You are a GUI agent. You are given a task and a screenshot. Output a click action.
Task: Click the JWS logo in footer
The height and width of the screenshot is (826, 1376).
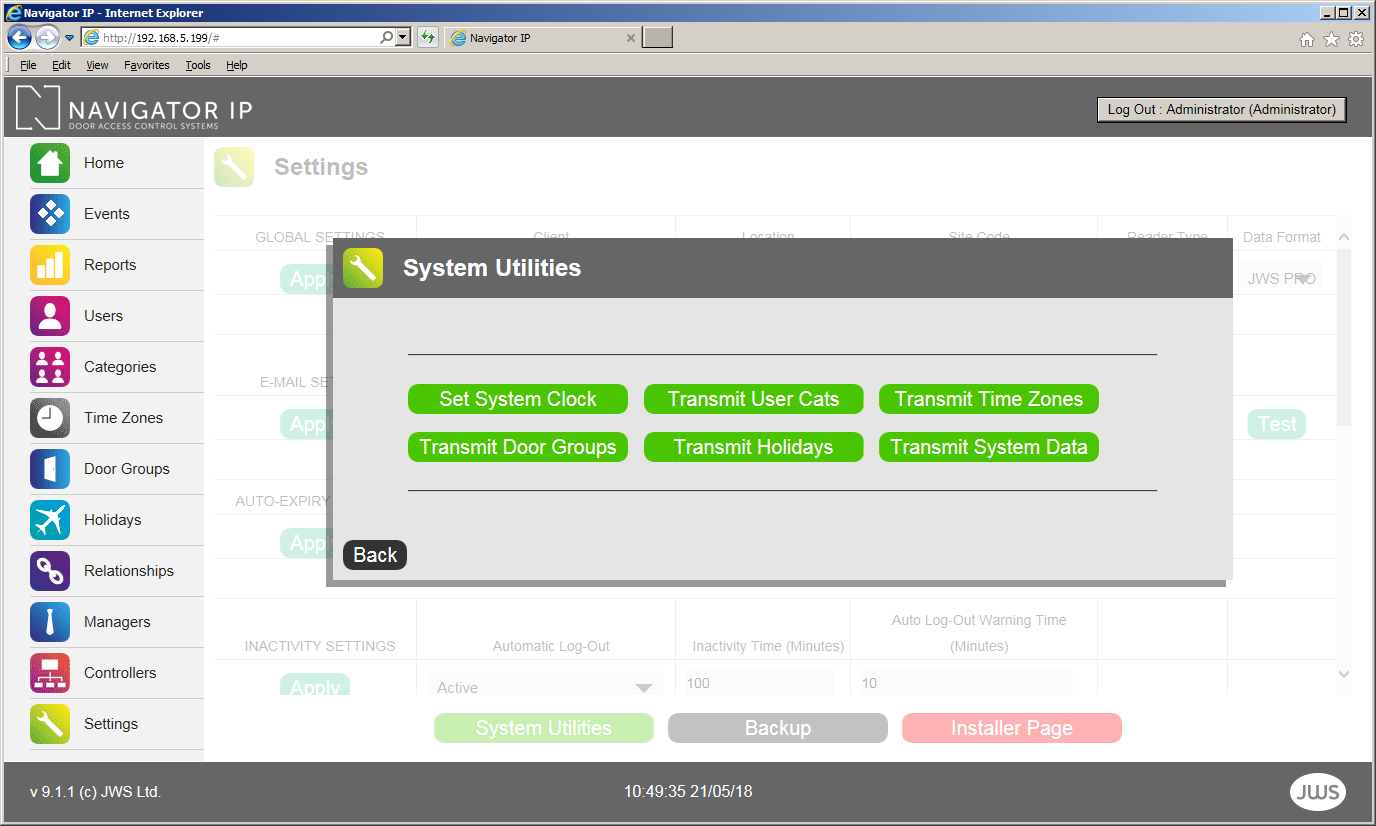point(1318,792)
